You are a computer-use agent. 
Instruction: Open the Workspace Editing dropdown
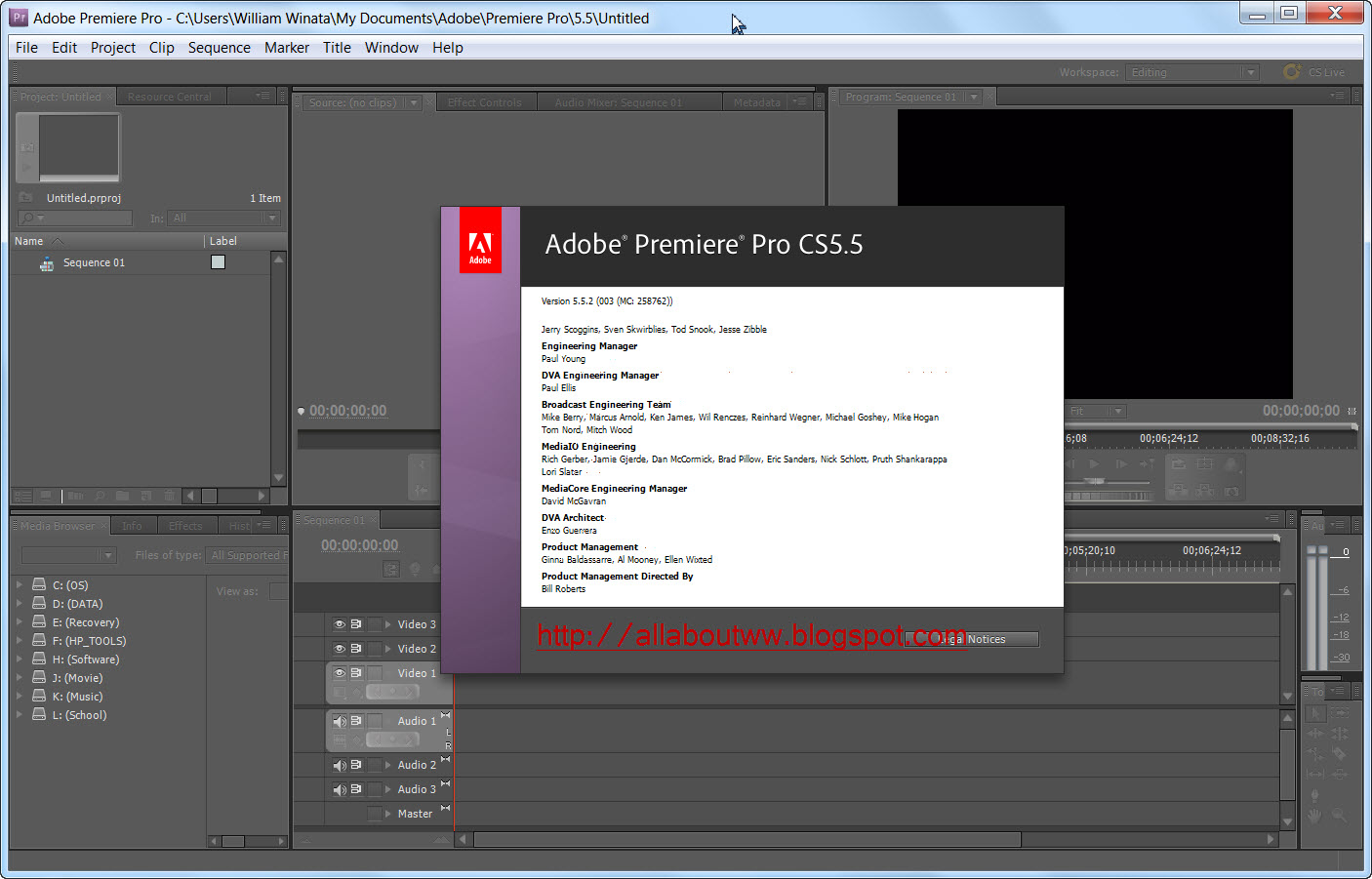click(x=1191, y=72)
